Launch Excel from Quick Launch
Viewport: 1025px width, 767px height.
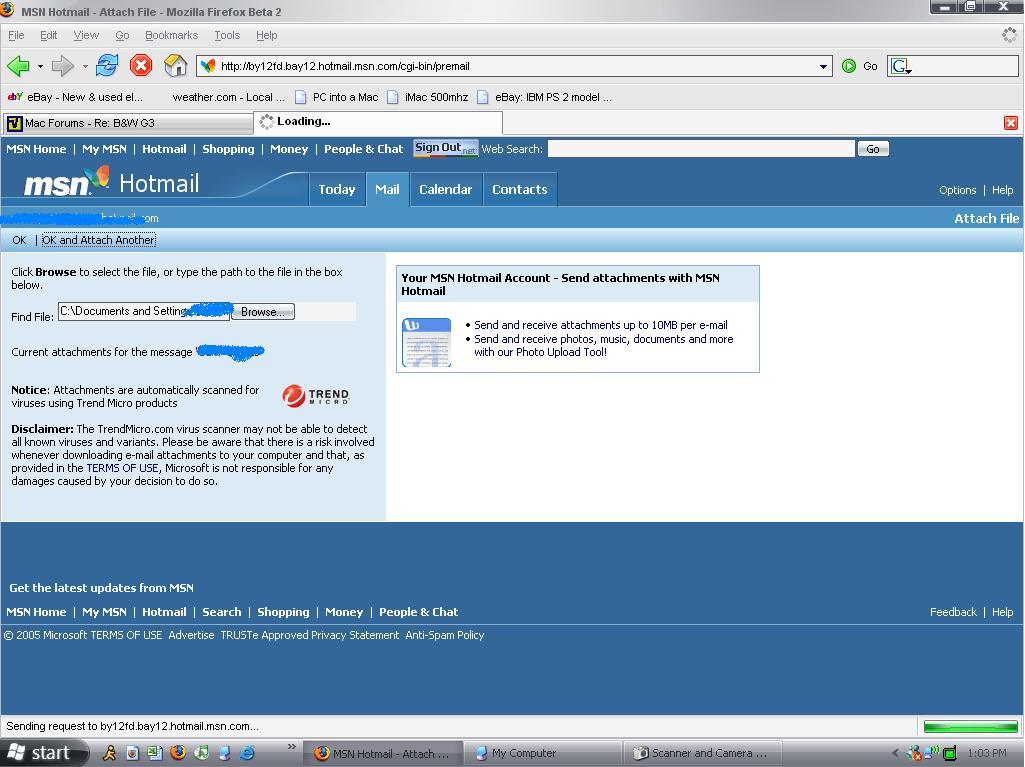coord(155,753)
